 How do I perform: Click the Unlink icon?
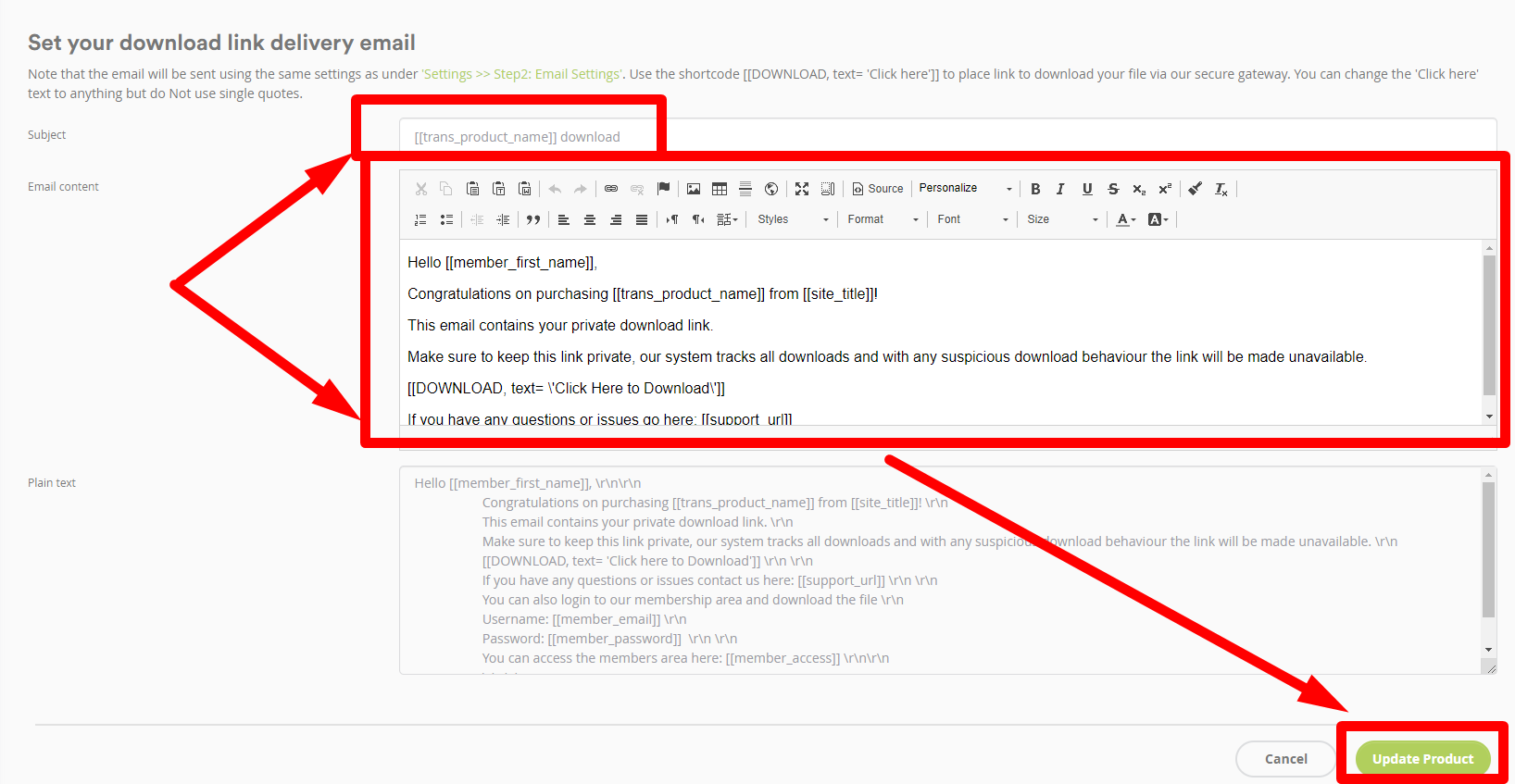point(637,189)
